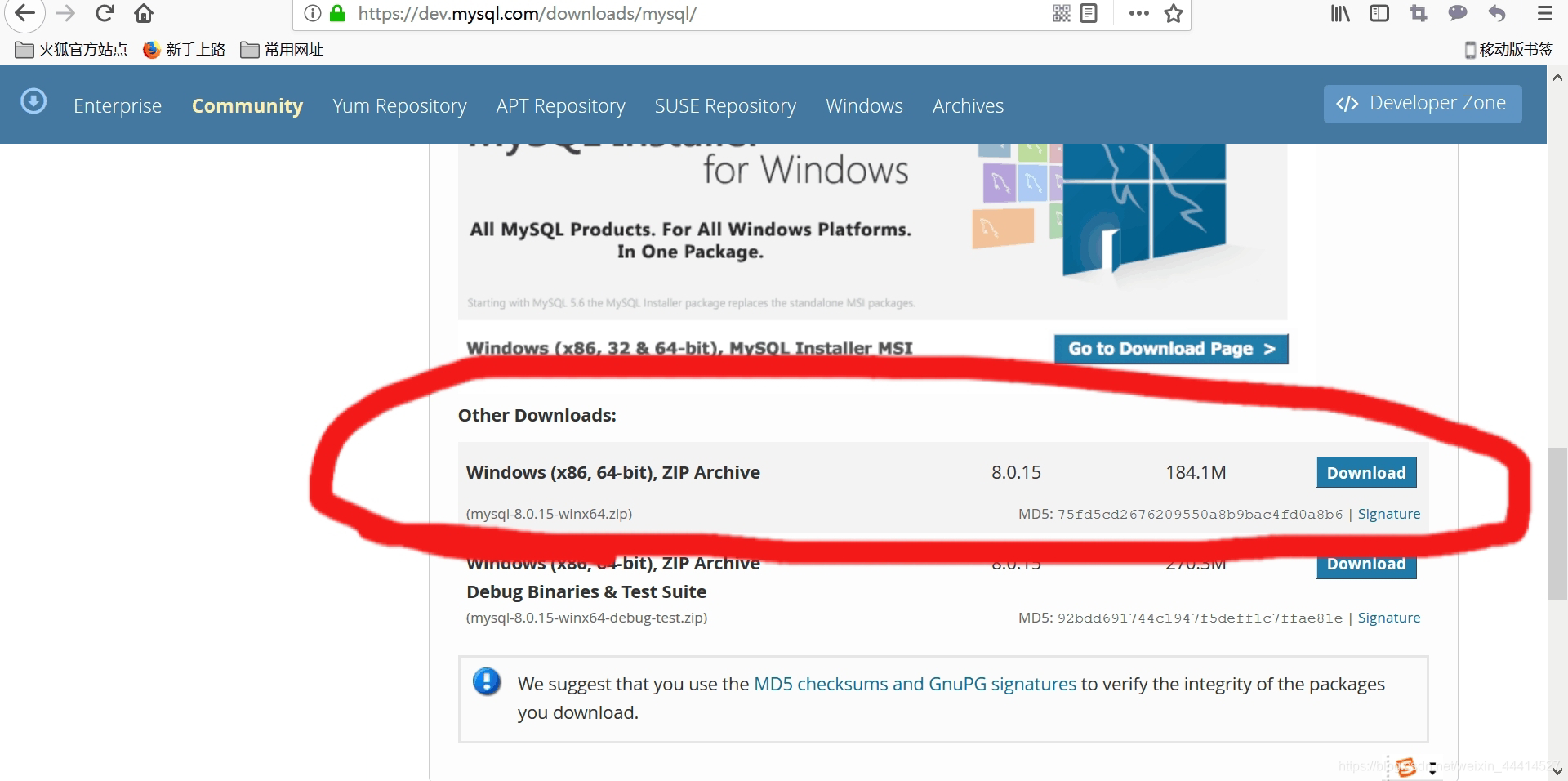Click scrollbar up arrow
The height and width of the screenshot is (781, 1568).
click(1557, 78)
